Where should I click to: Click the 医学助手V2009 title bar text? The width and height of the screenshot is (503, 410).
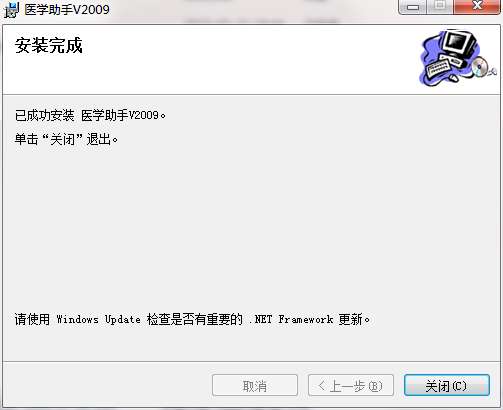[x=67, y=10]
